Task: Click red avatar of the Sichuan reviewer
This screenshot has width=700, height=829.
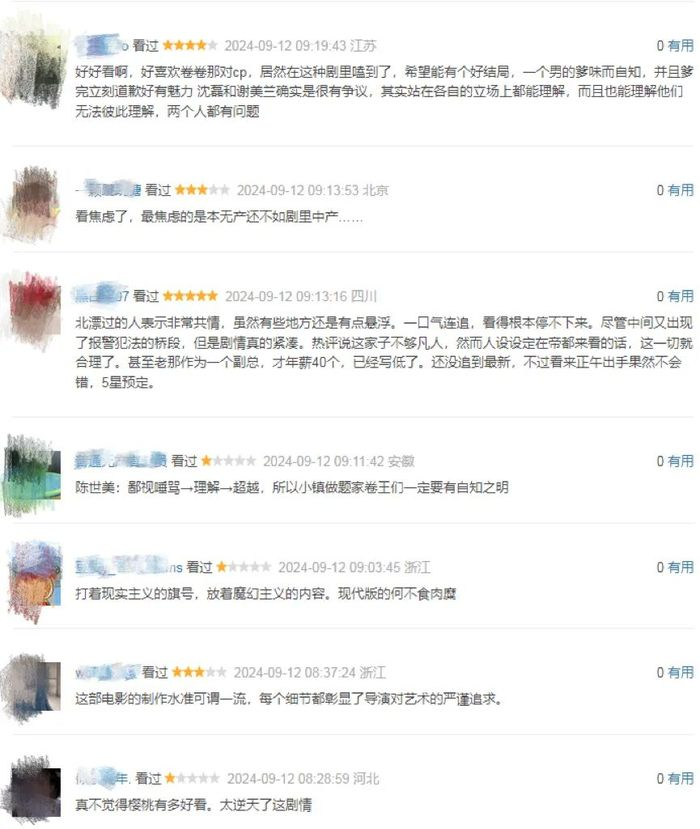Action: point(33,309)
